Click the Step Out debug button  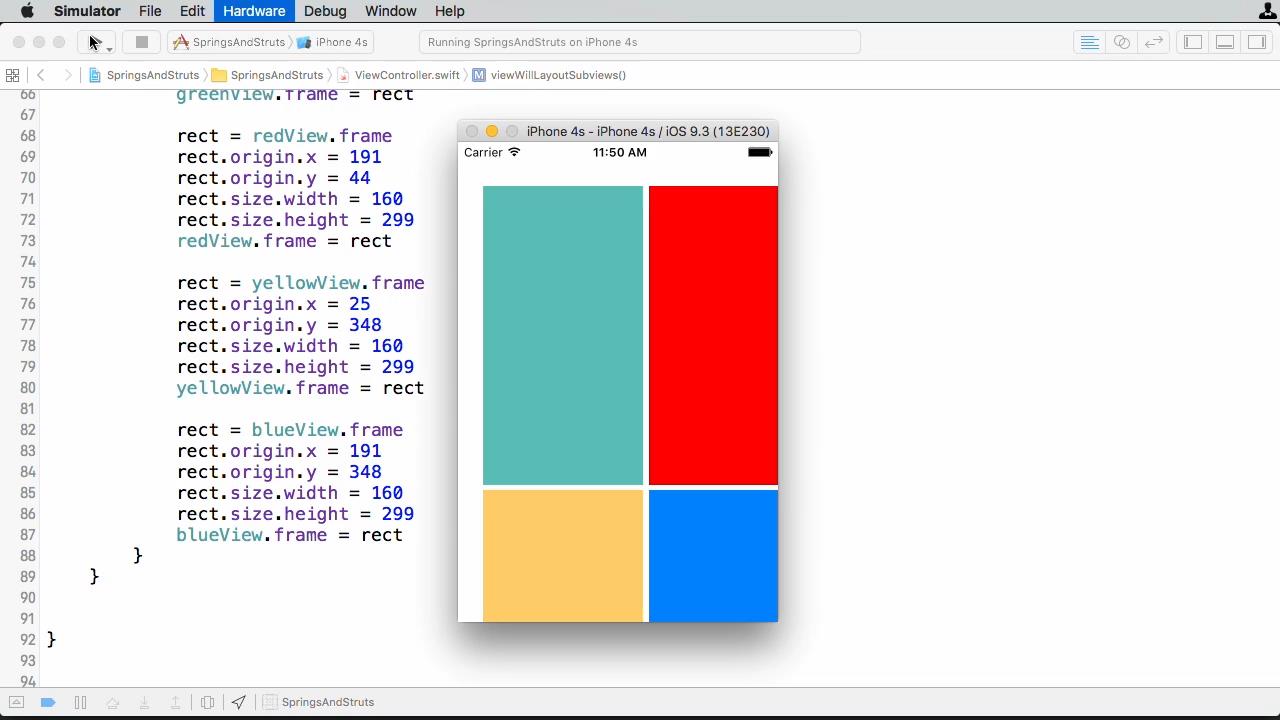pos(175,702)
